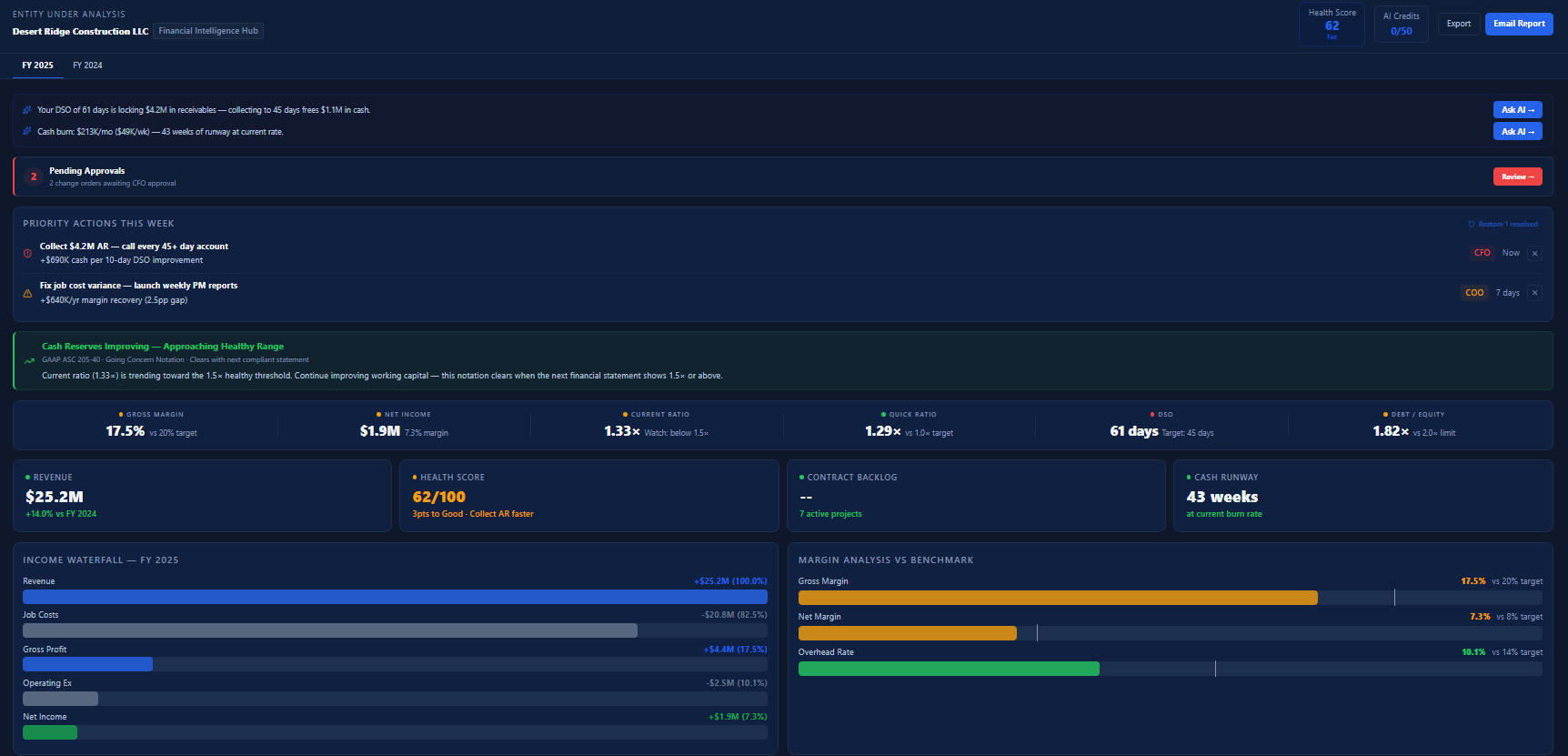This screenshot has width=1568, height=756.
Task: Click '10.1% vs 14% target' overhead value
Action: tap(1502, 652)
